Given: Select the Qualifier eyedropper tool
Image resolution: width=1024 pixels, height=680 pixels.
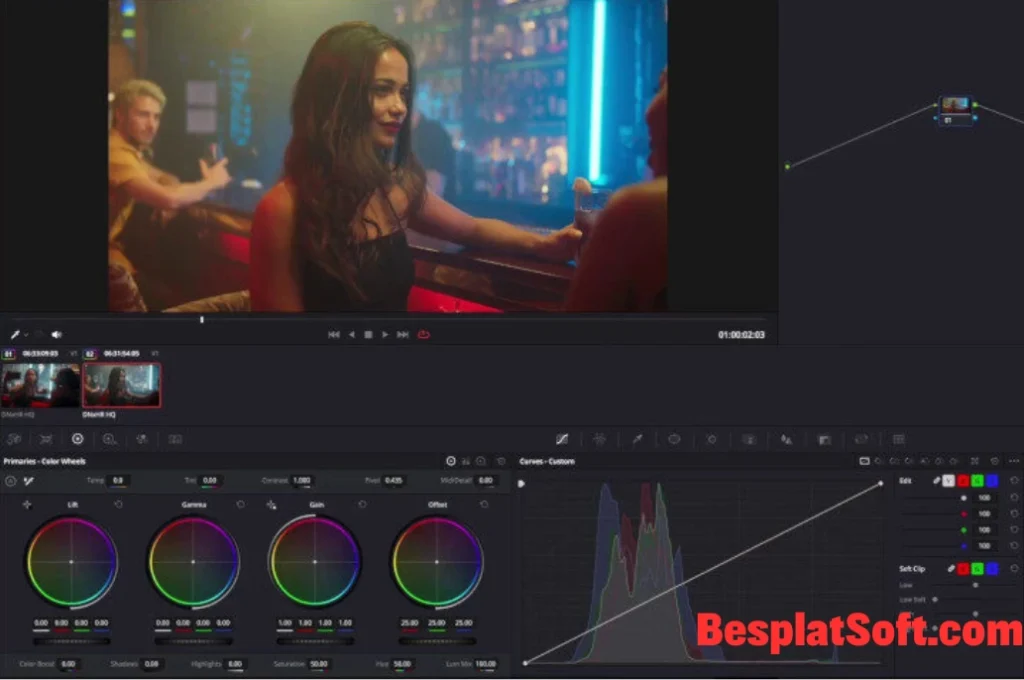Looking at the screenshot, I should tap(636, 439).
